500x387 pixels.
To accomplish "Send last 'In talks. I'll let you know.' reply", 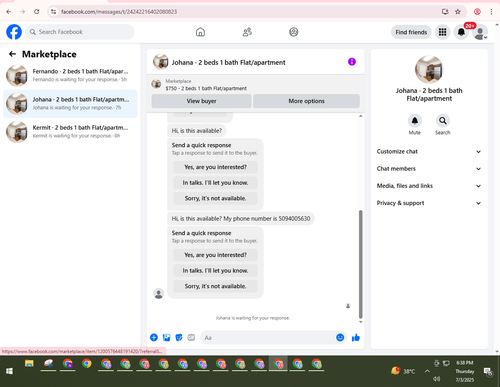I will pyautogui.click(x=215, y=271).
